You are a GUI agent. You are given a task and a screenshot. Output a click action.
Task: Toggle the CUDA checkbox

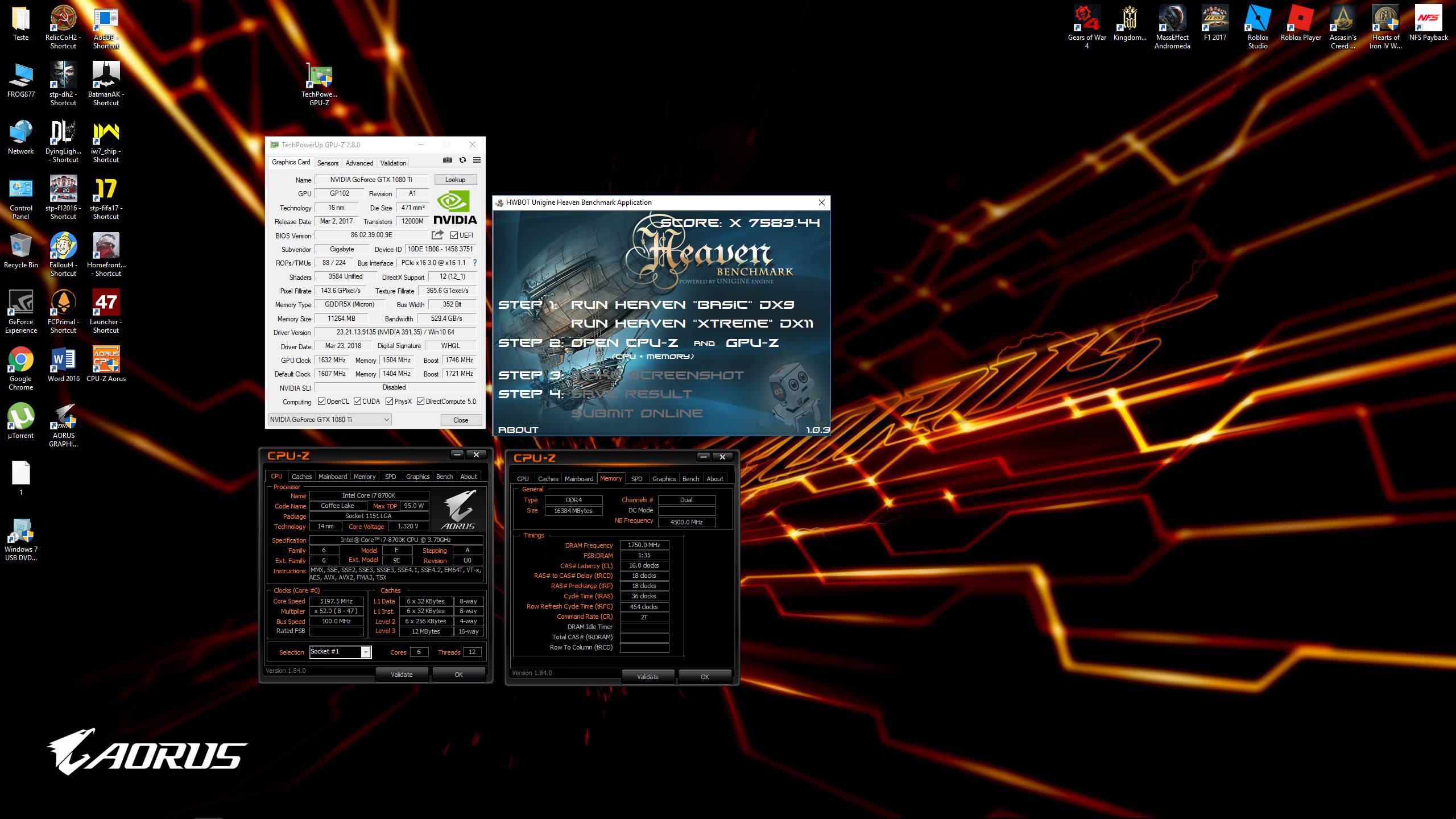(x=357, y=402)
